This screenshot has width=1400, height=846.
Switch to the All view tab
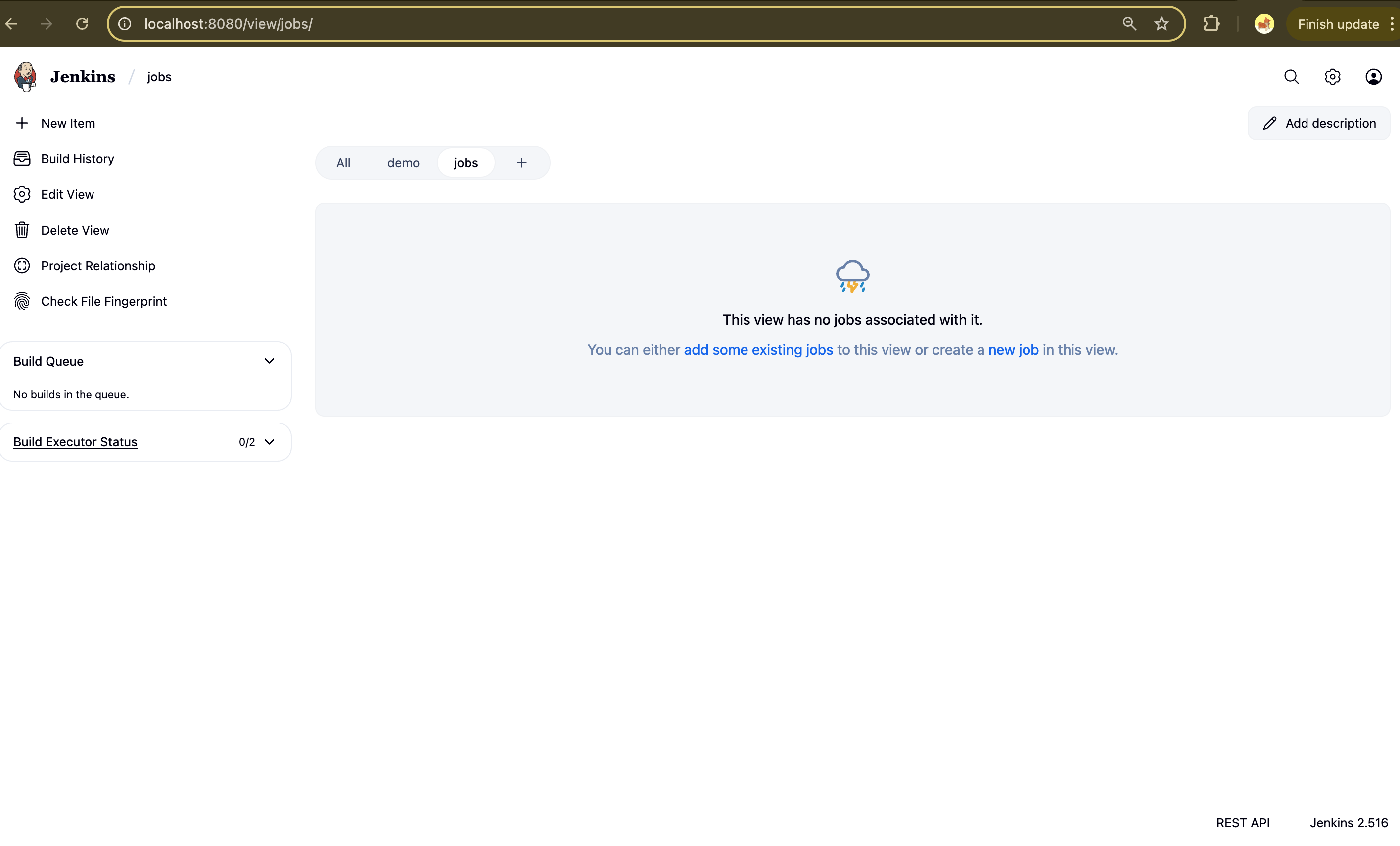pyautogui.click(x=343, y=162)
